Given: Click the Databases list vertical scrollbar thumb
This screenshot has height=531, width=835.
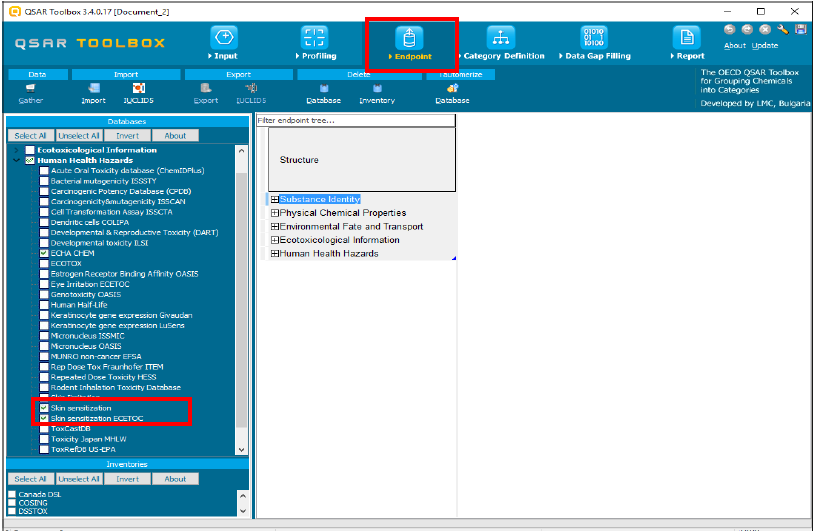Looking at the screenshot, I should [242, 300].
